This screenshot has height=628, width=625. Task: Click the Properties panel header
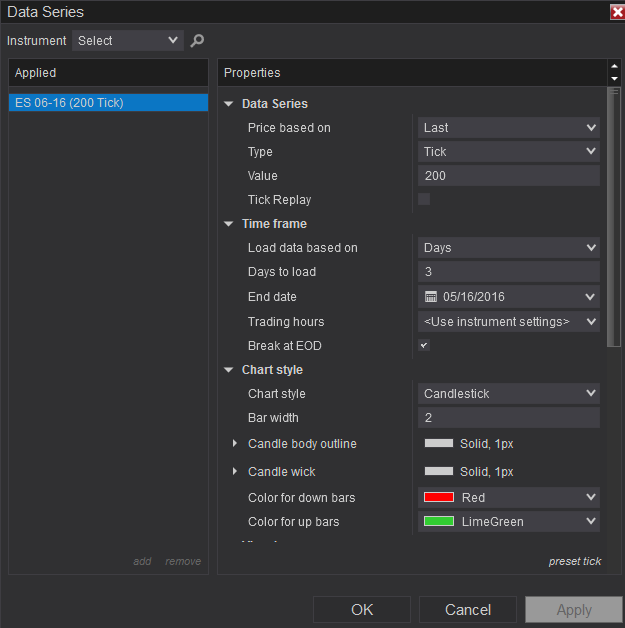click(x=412, y=72)
